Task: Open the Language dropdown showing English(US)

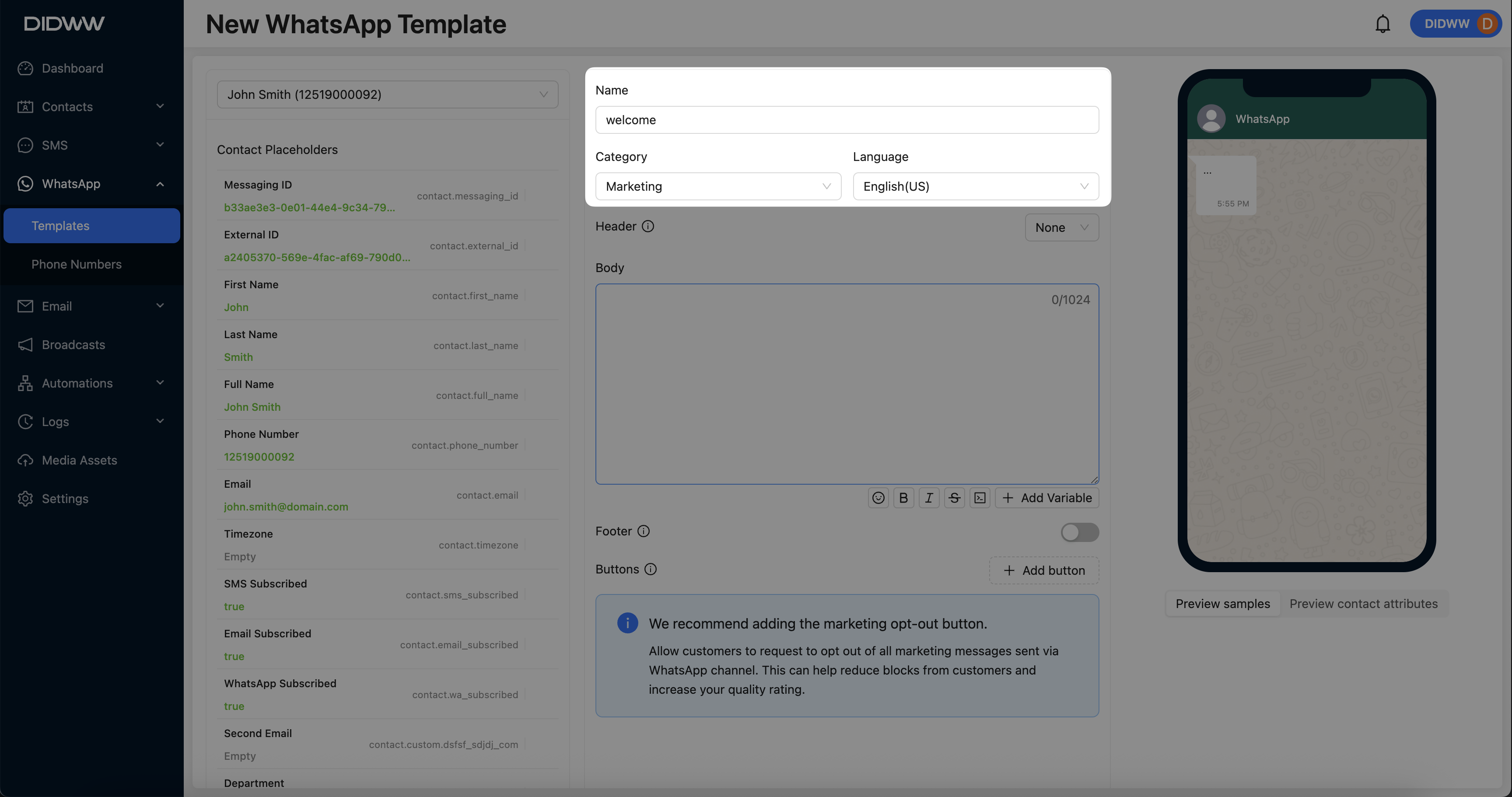Action: point(976,187)
